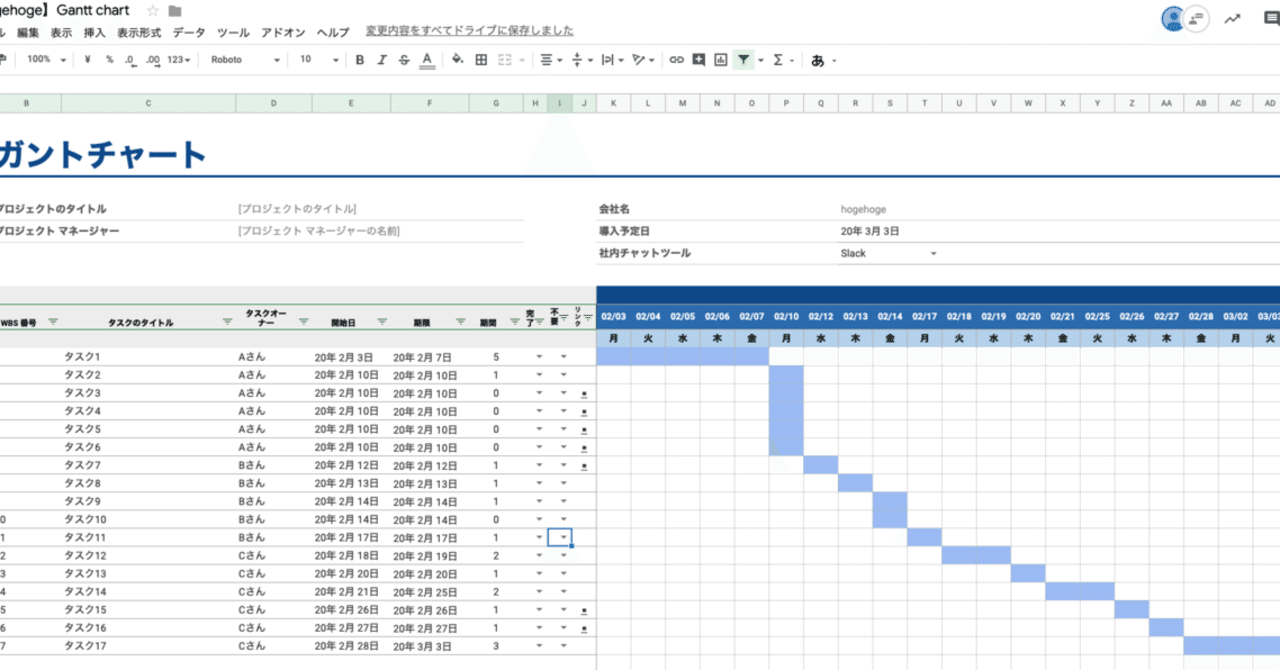Click the 変更内容をすべてドライブに保存しました link
This screenshot has height=670, width=1280.
point(470,32)
